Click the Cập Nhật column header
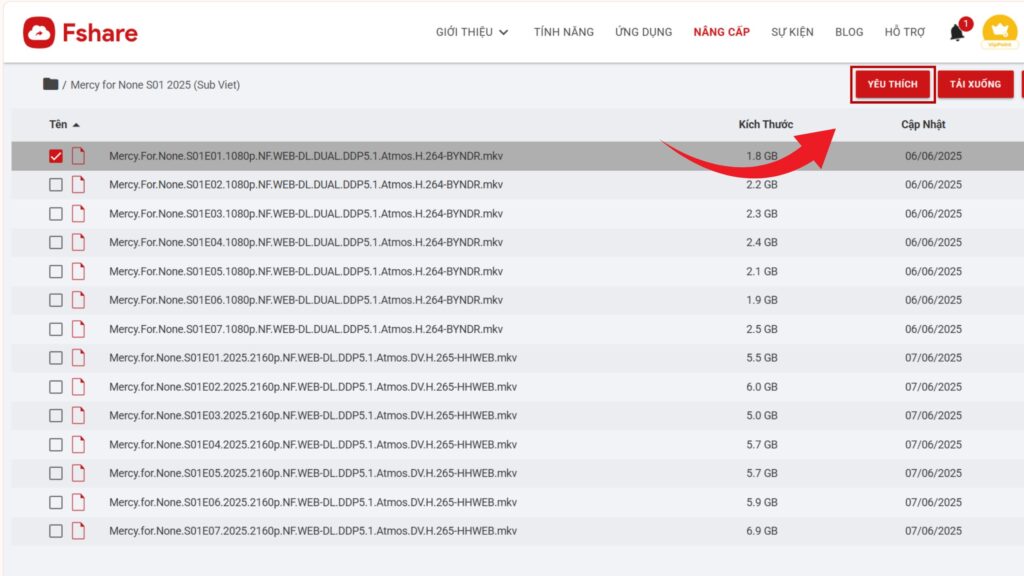 point(923,124)
